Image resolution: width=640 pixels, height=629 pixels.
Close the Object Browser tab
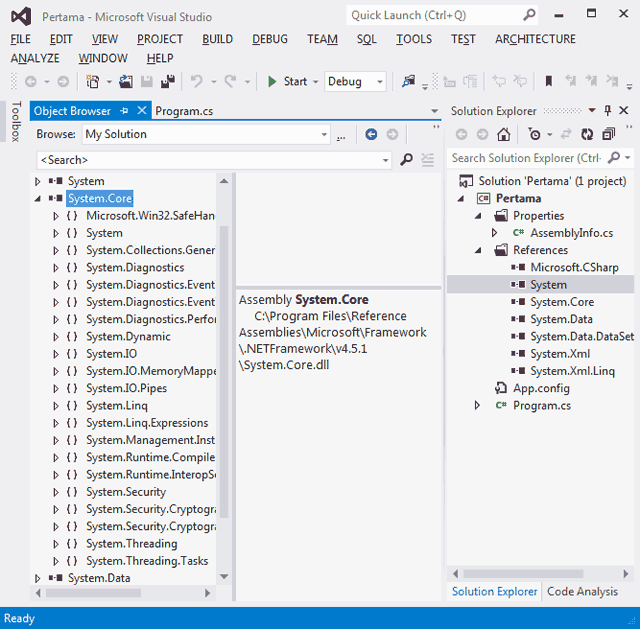(142, 111)
